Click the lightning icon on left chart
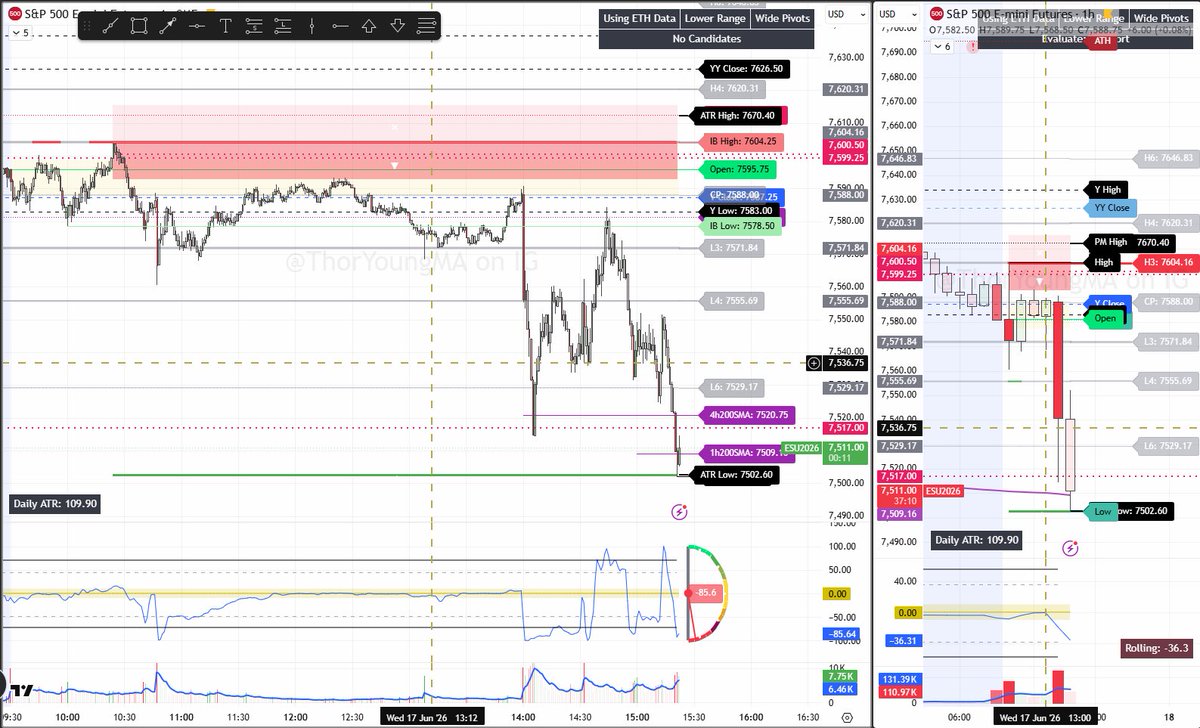This screenshot has height=728, width=1200. [679, 511]
